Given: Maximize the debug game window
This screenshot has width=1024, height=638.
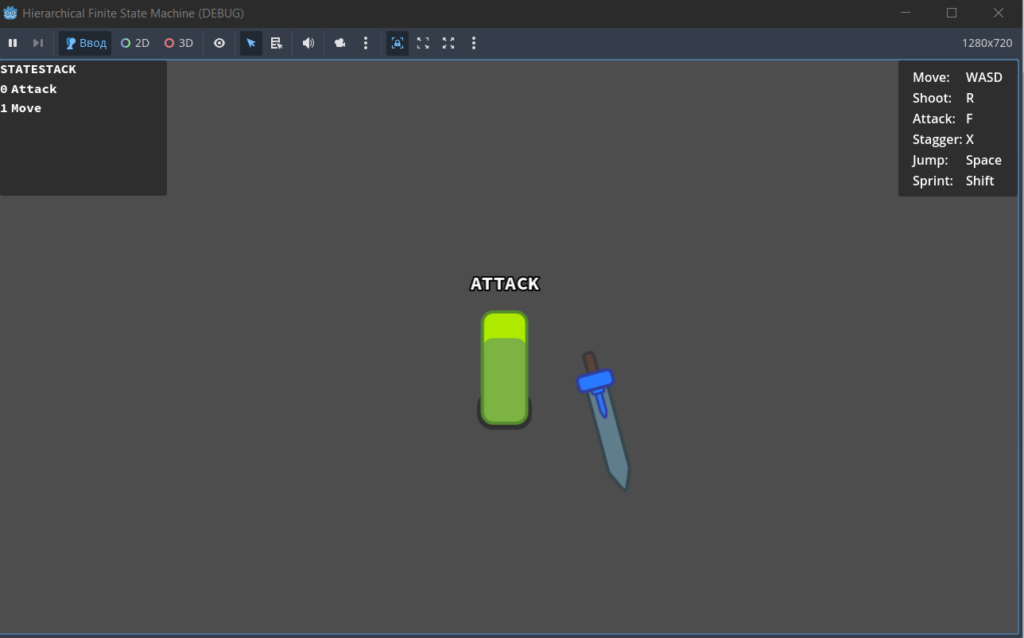Looking at the screenshot, I should tap(952, 13).
